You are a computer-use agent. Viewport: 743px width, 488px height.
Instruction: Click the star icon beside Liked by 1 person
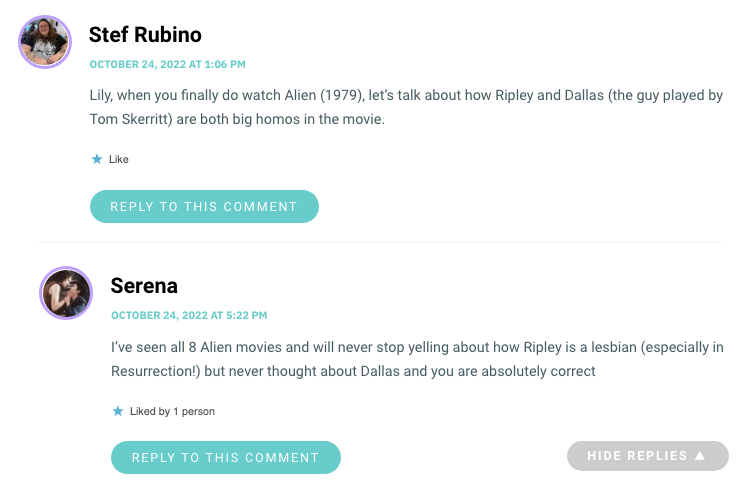click(x=118, y=411)
